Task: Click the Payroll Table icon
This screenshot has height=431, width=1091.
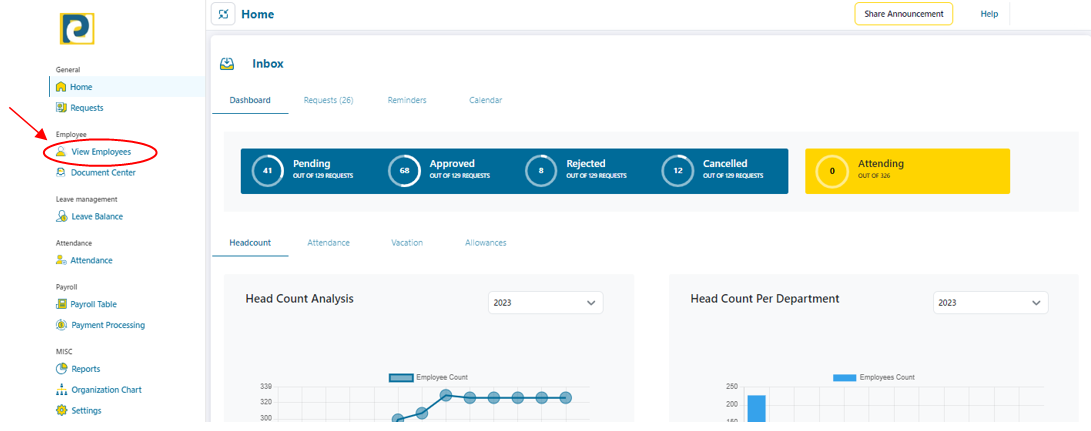Action: (62, 304)
